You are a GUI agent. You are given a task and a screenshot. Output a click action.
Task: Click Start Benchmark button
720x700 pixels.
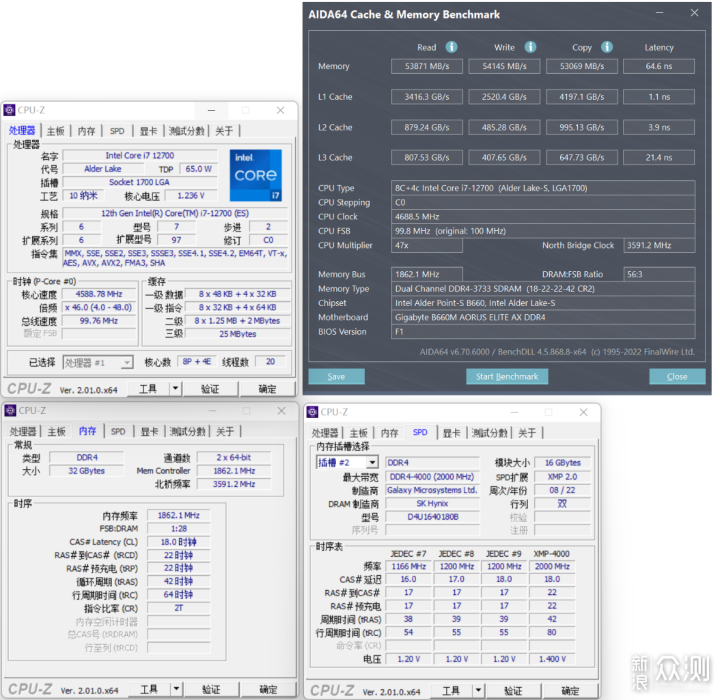[507, 376]
